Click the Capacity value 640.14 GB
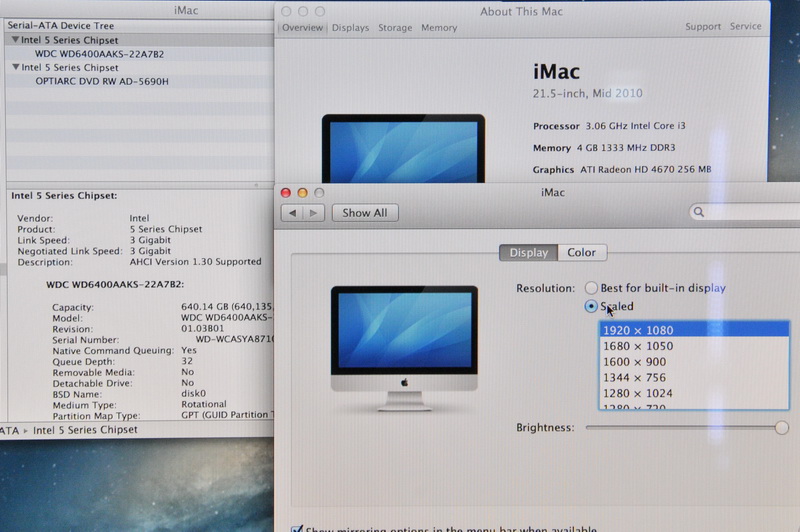This screenshot has height=532, width=800. pos(227,307)
